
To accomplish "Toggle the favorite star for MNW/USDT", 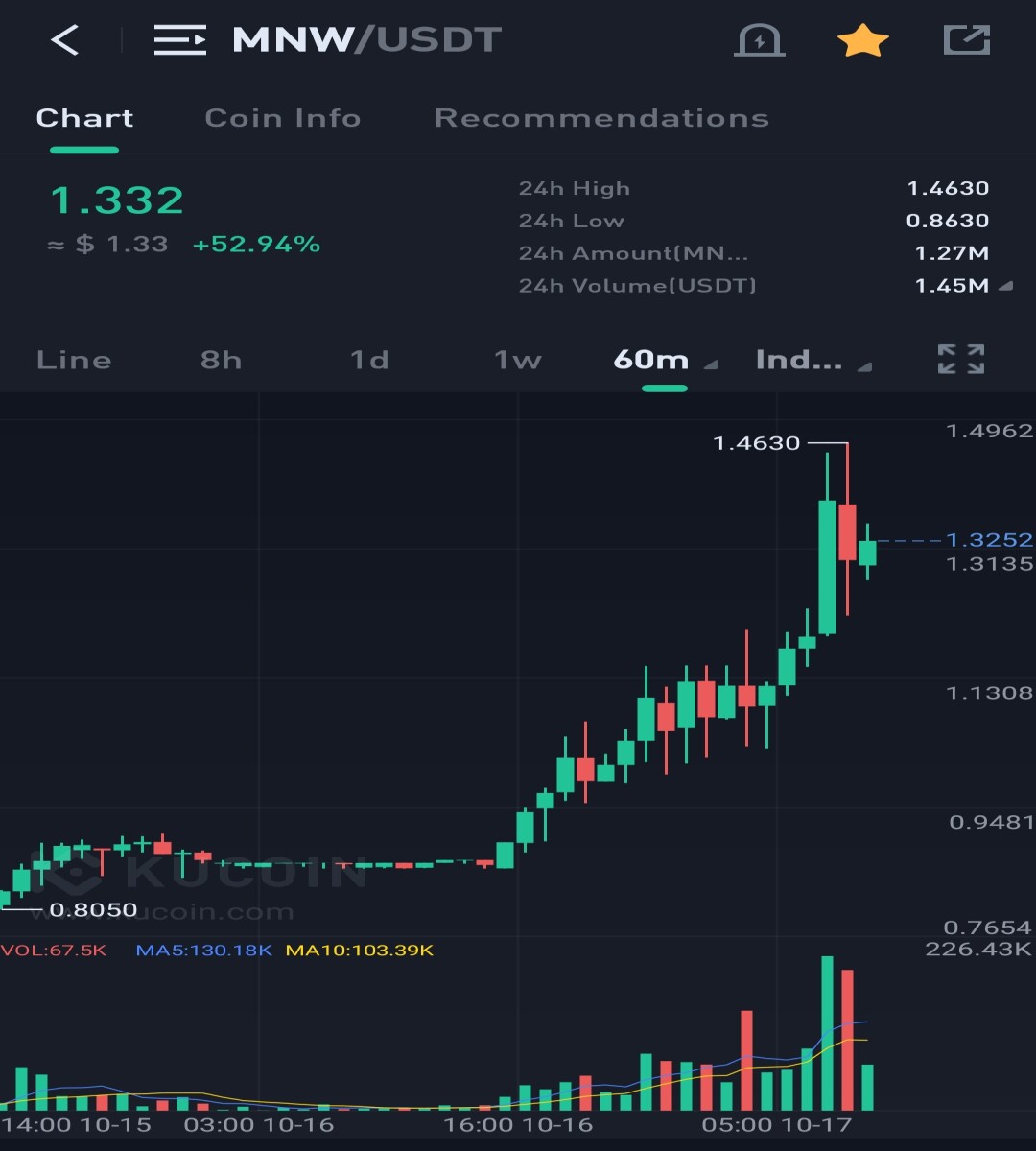I will point(862,40).
